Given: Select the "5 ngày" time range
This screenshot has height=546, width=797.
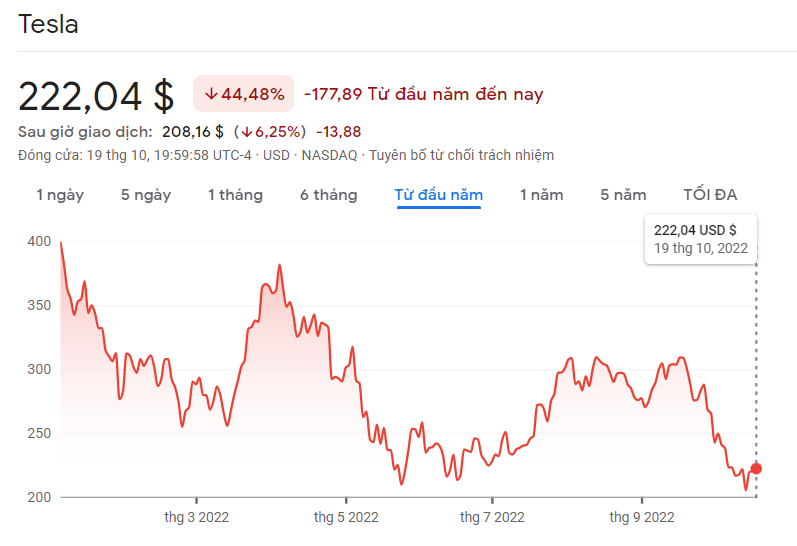Looking at the screenshot, I should 146,195.
